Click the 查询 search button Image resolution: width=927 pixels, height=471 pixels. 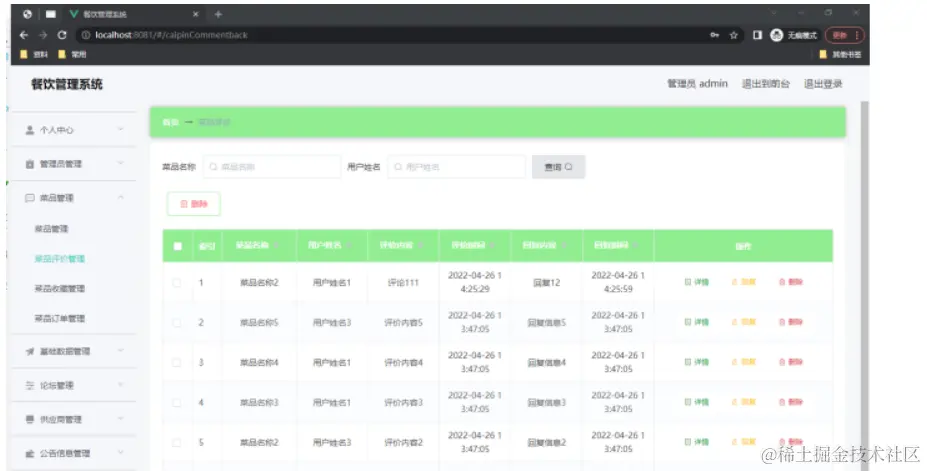(x=558, y=167)
